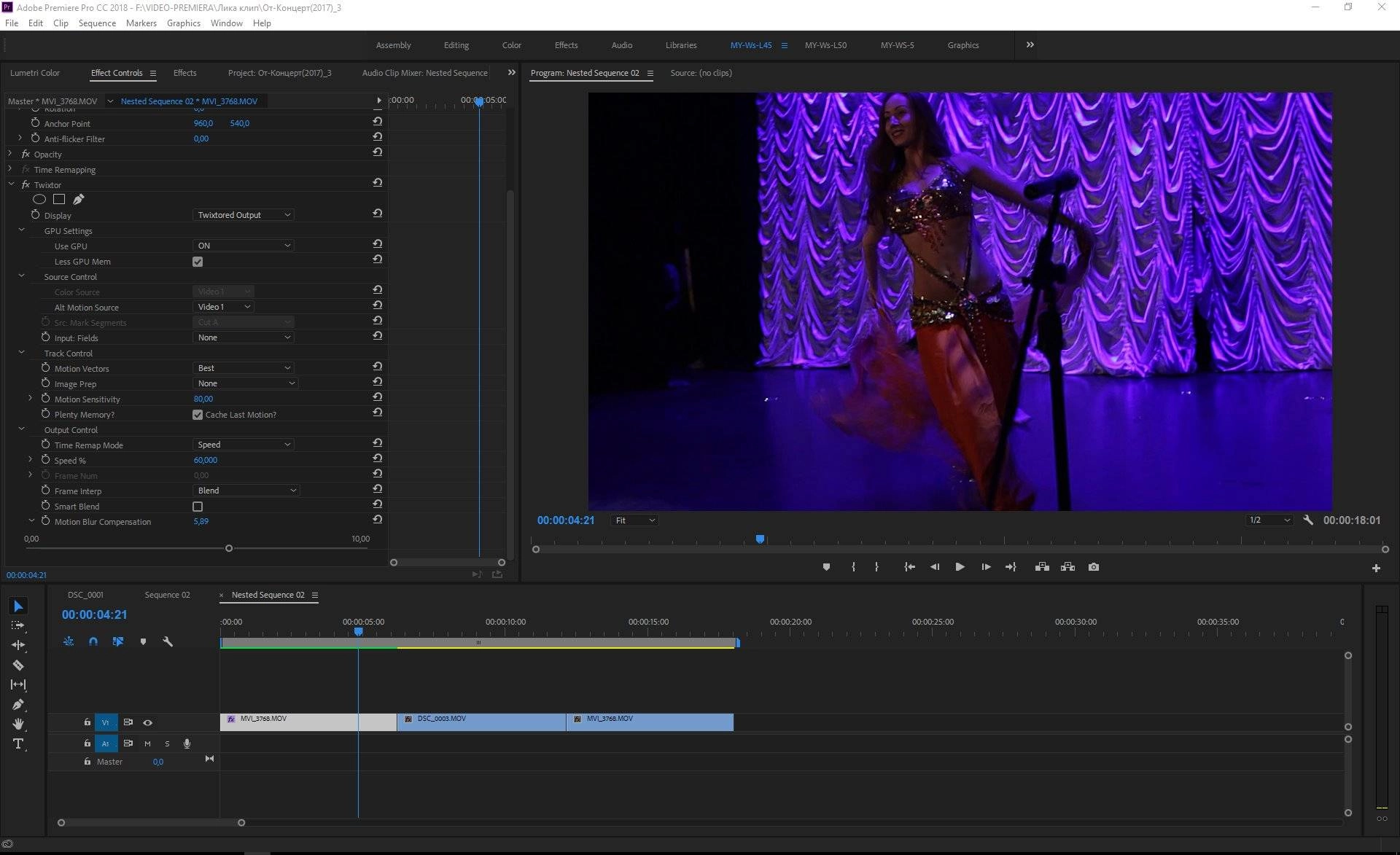Reset the Anchor Point parameter
Image resolution: width=1400 pixels, height=855 pixels.
pos(377,122)
